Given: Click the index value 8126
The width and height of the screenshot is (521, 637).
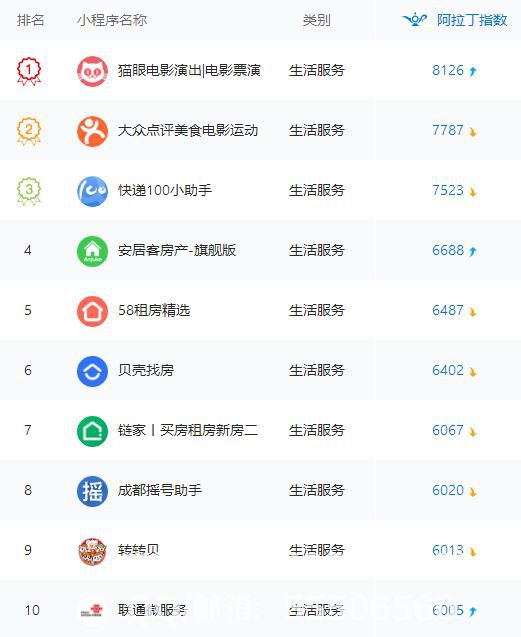Looking at the screenshot, I should point(447,71).
